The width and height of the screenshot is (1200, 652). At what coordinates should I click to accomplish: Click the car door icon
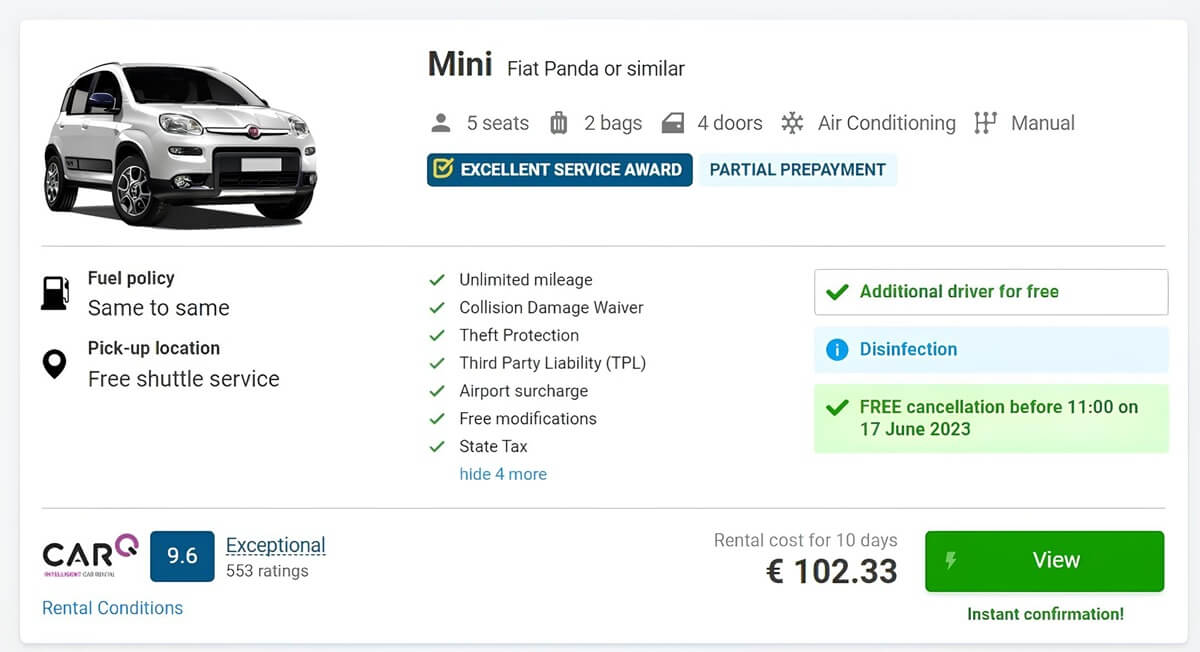click(x=673, y=123)
